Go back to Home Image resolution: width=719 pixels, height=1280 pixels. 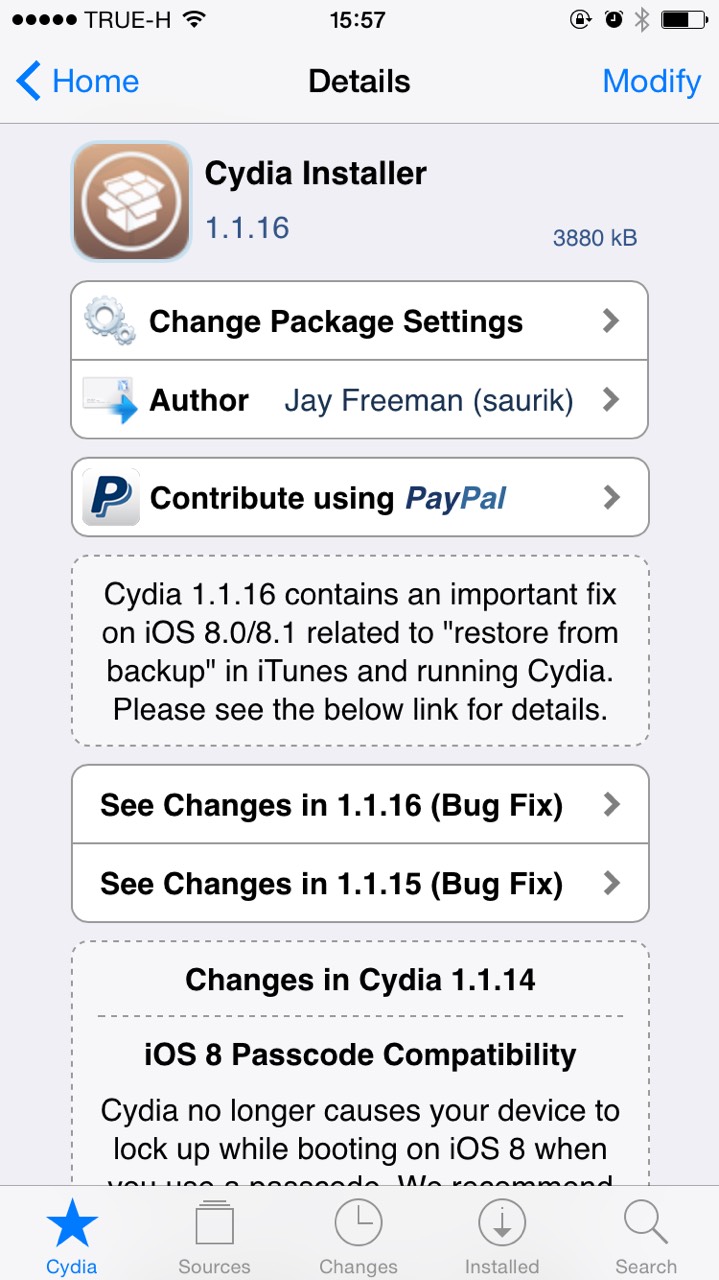78,81
